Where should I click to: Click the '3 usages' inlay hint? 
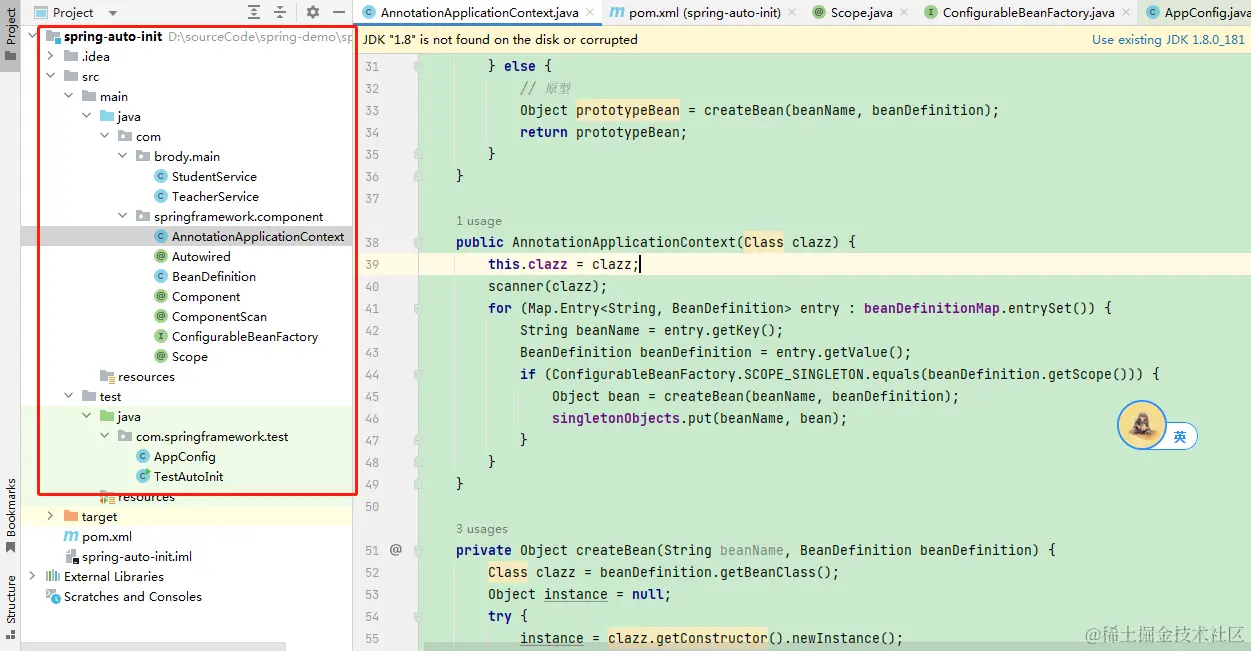tap(482, 529)
